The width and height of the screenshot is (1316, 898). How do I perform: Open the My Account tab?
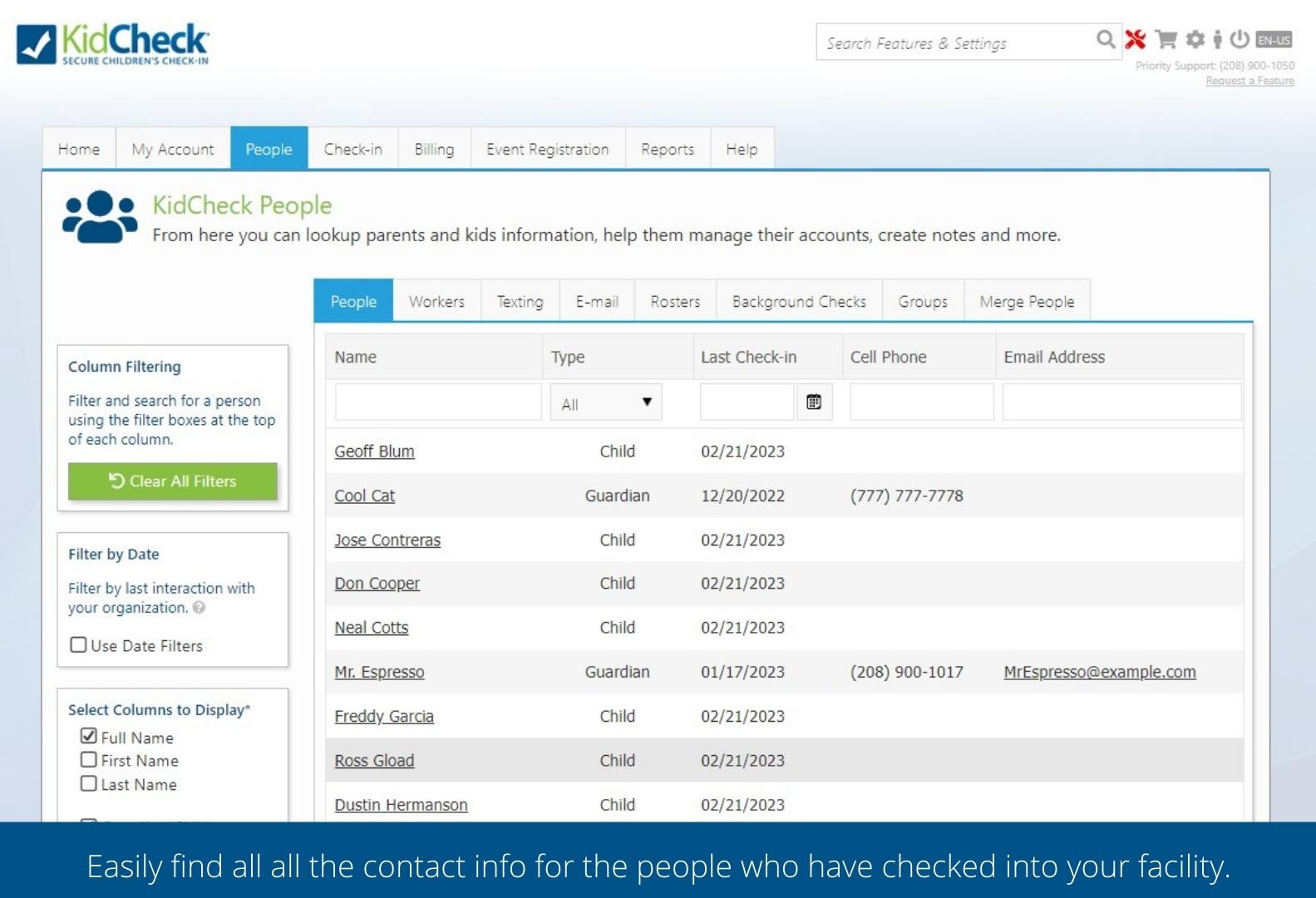click(x=173, y=149)
